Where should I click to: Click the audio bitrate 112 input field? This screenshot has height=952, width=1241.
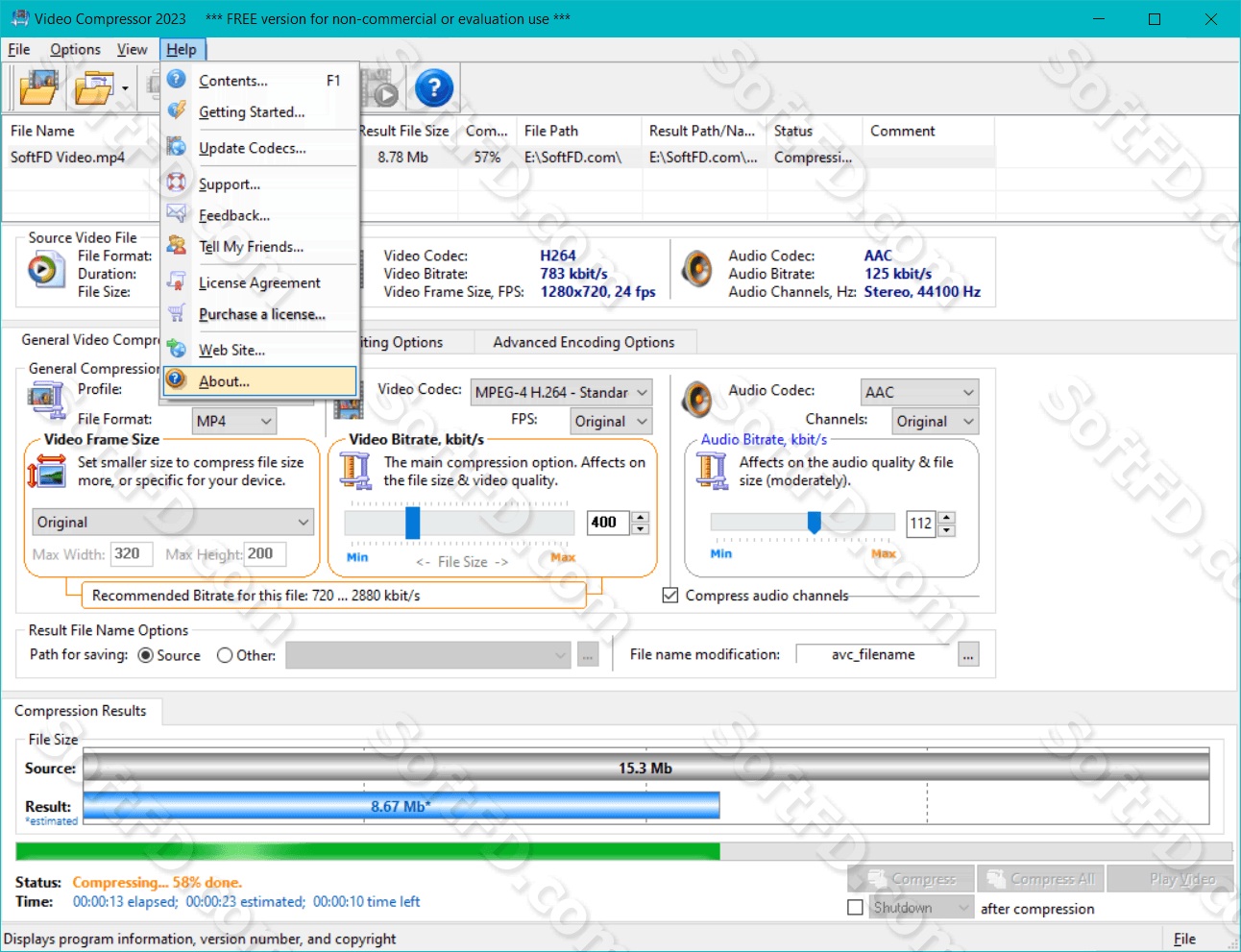coord(921,524)
